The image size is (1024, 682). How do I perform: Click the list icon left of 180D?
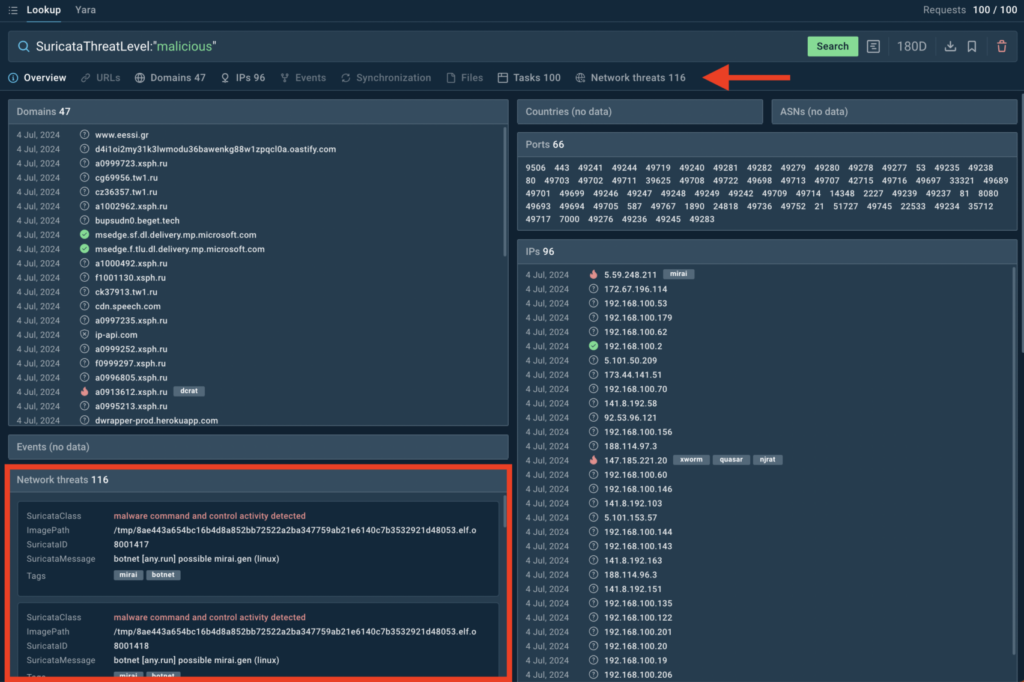873,46
